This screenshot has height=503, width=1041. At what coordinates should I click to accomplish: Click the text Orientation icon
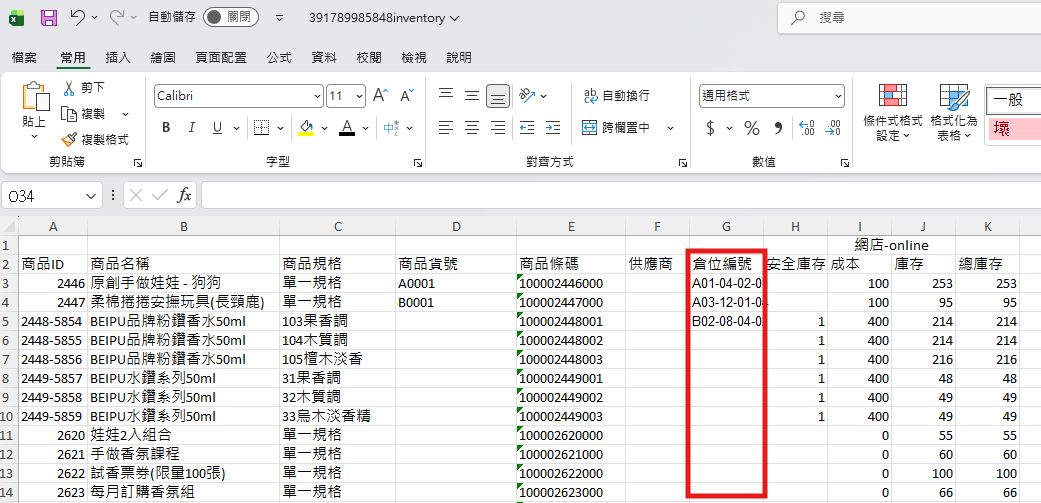527,96
